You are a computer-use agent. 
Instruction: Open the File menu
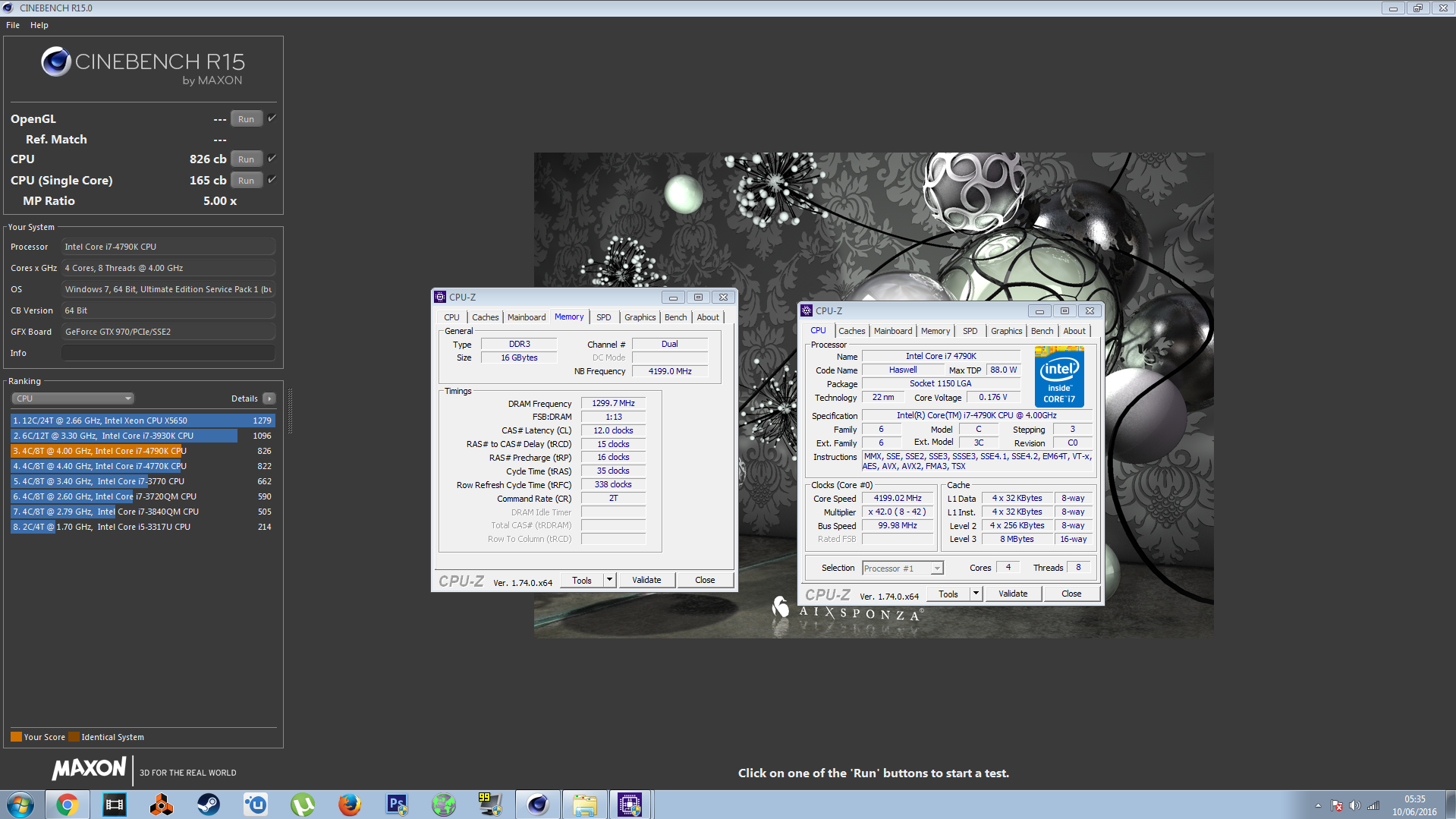[x=13, y=25]
